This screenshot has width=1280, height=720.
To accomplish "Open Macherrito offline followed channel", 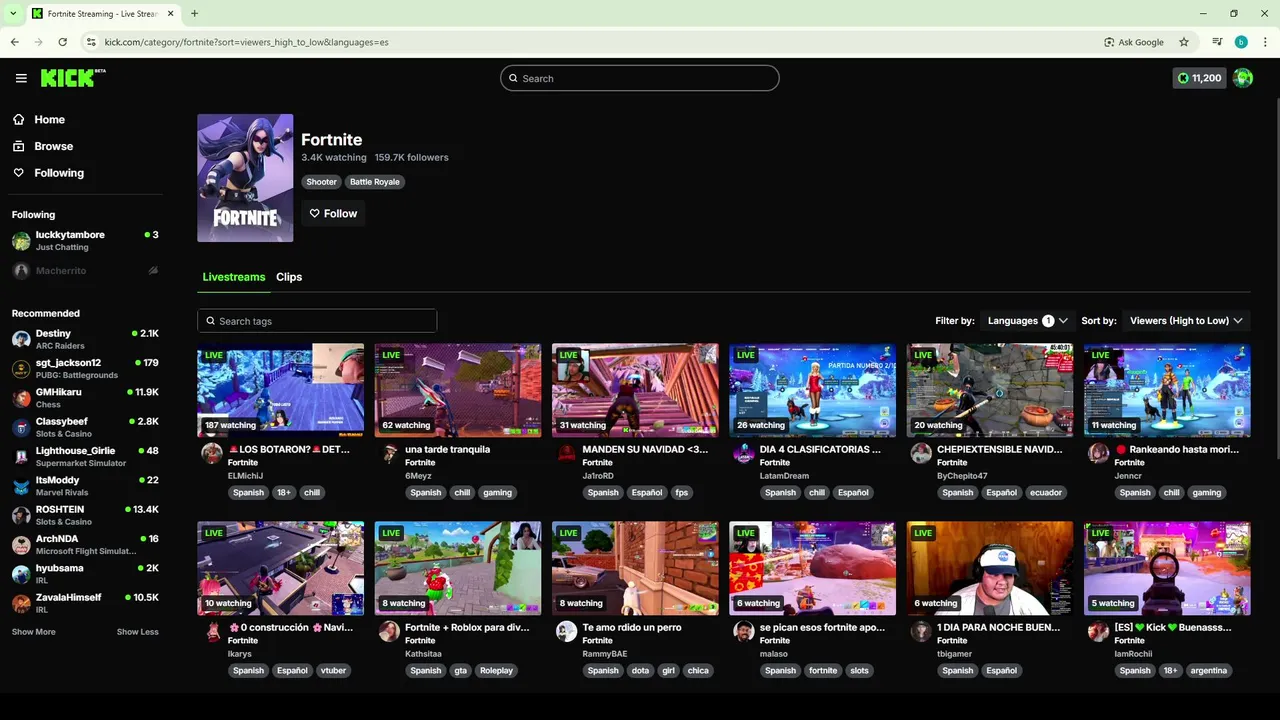I will point(85,271).
